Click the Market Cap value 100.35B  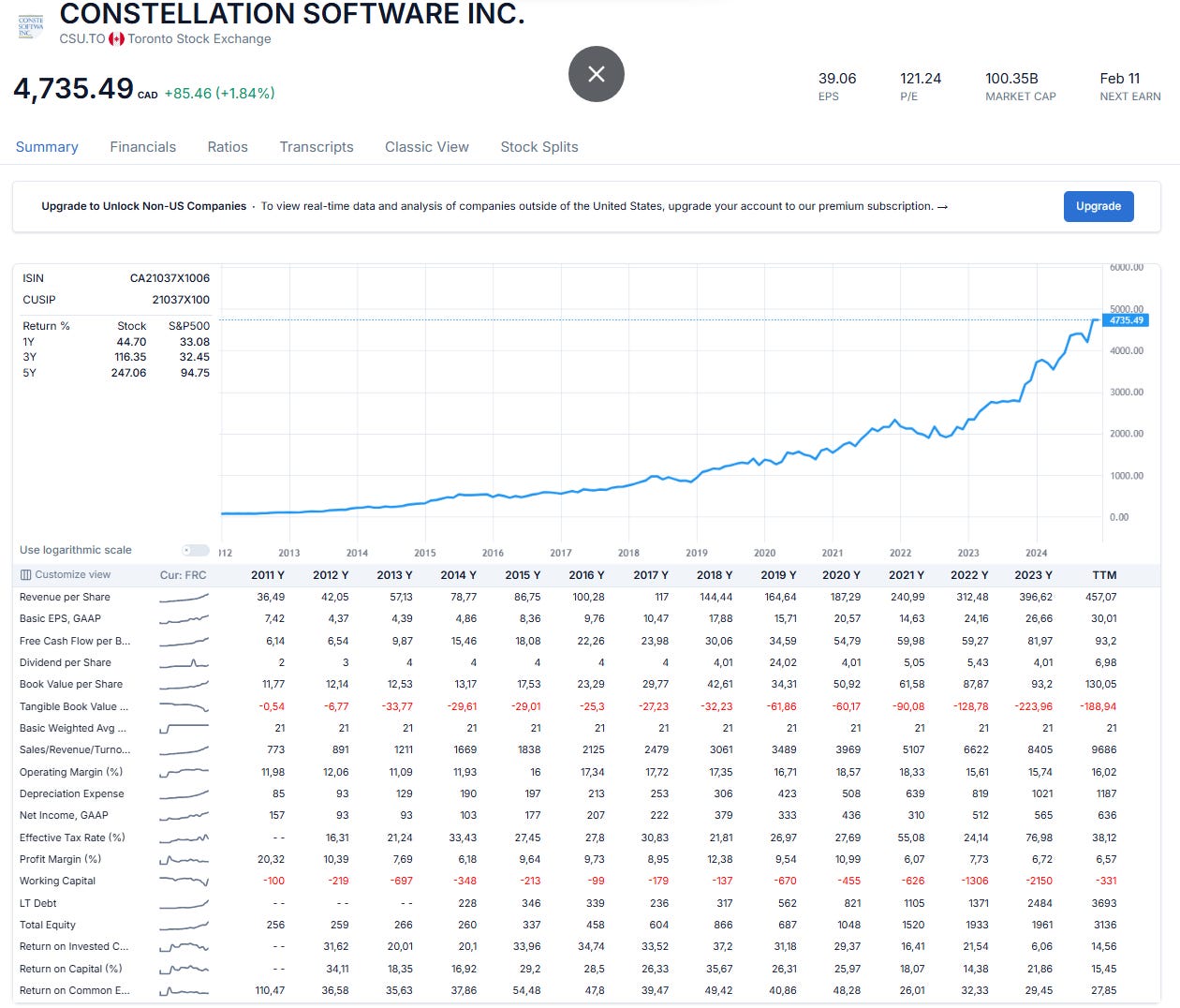(1011, 79)
